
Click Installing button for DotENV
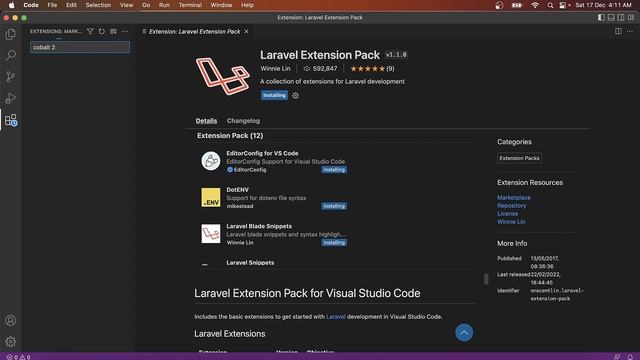click(x=334, y=206)
